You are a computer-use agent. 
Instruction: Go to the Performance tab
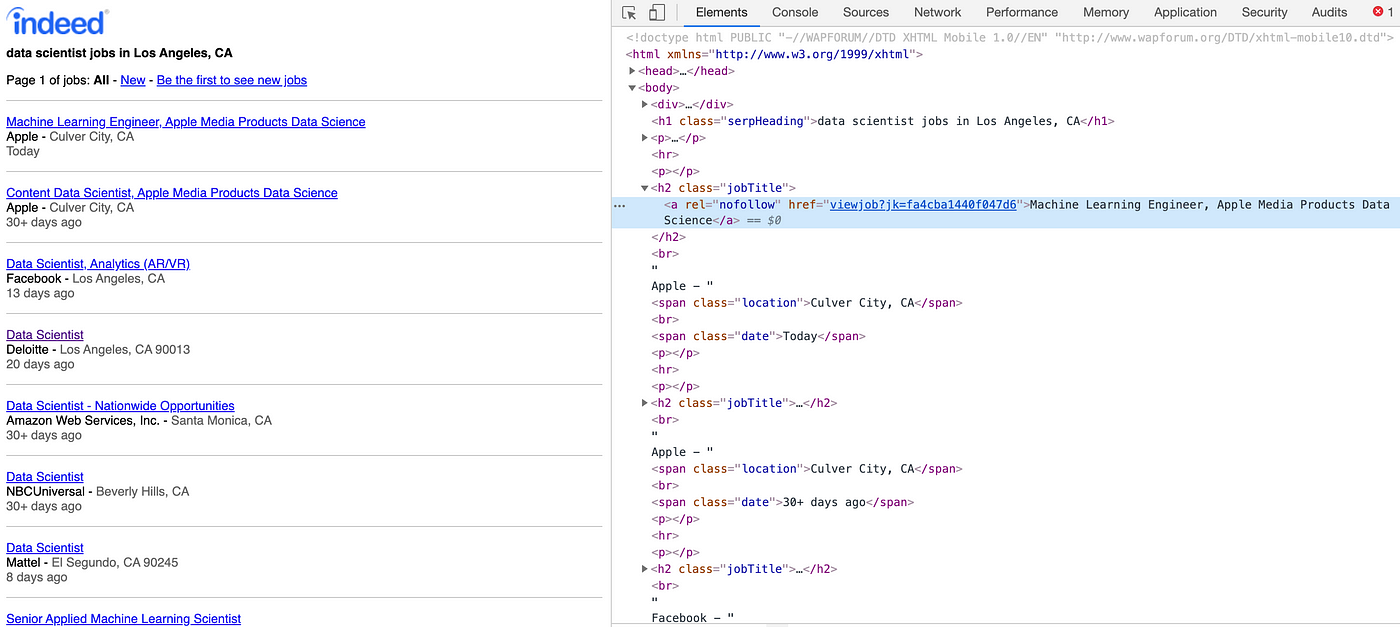point(1021,13)
